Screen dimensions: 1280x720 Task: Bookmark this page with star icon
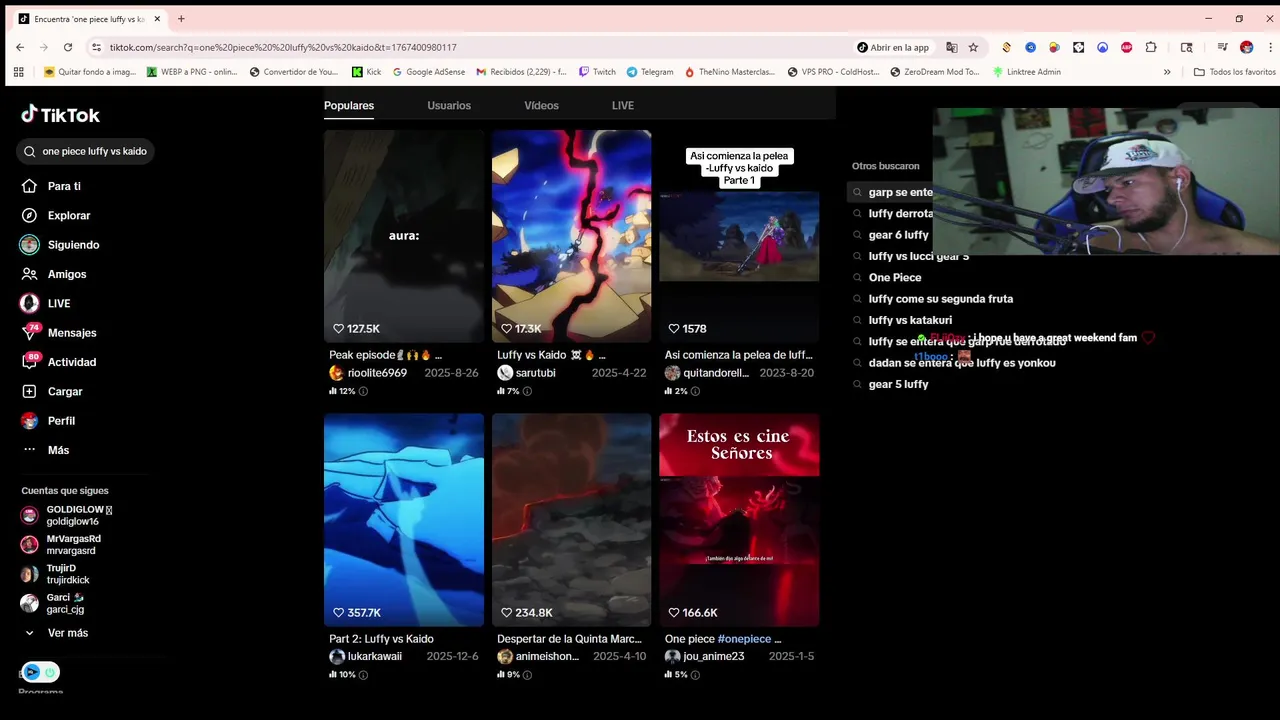(973, 47)
